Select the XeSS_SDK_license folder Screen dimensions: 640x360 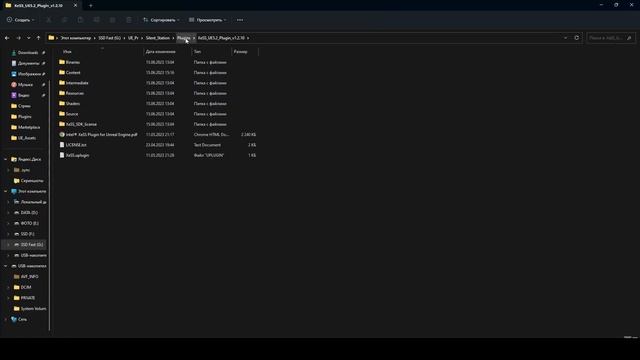81,124
